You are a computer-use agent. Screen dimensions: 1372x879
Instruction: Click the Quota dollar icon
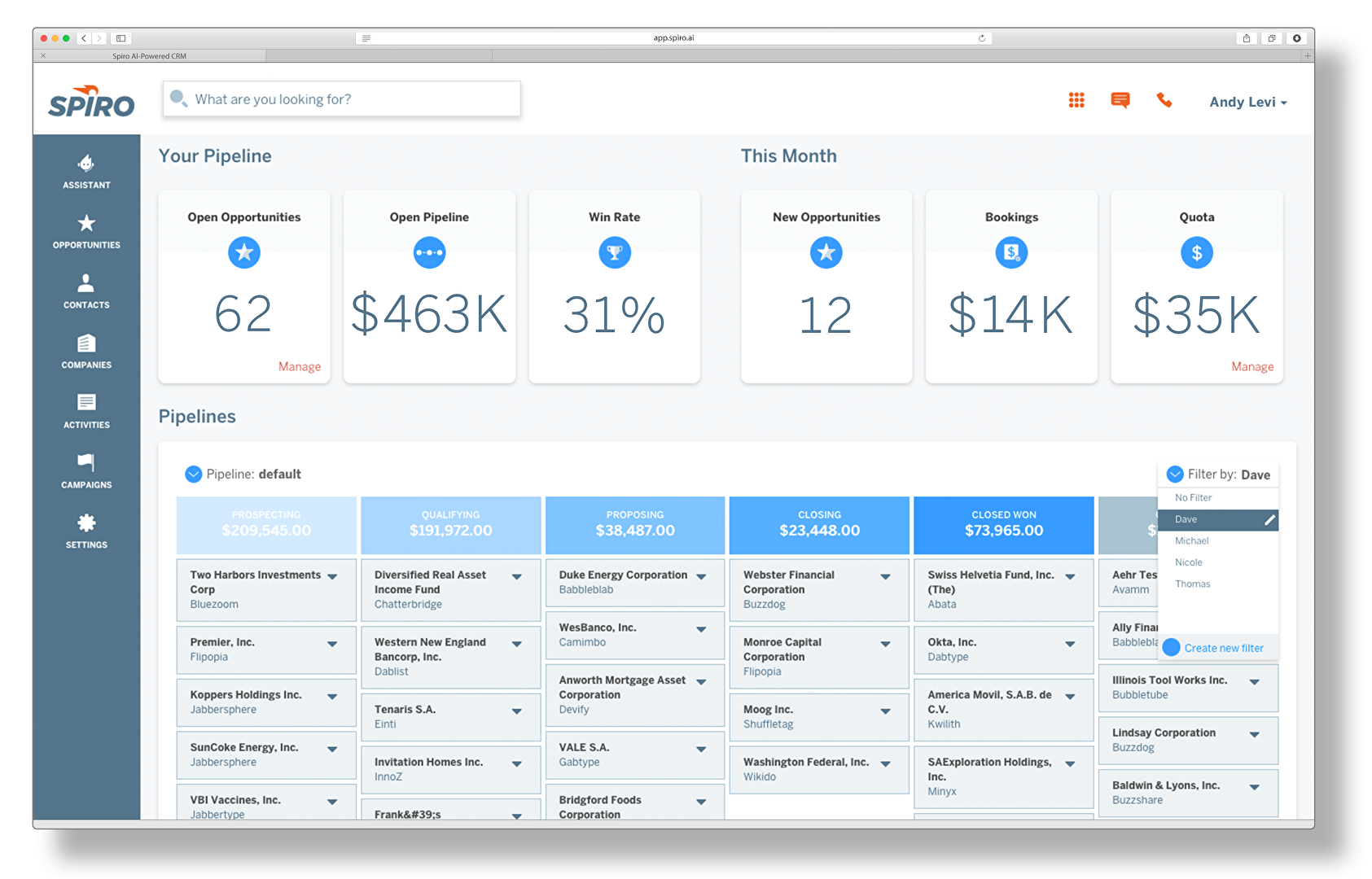coord(1197,252)
